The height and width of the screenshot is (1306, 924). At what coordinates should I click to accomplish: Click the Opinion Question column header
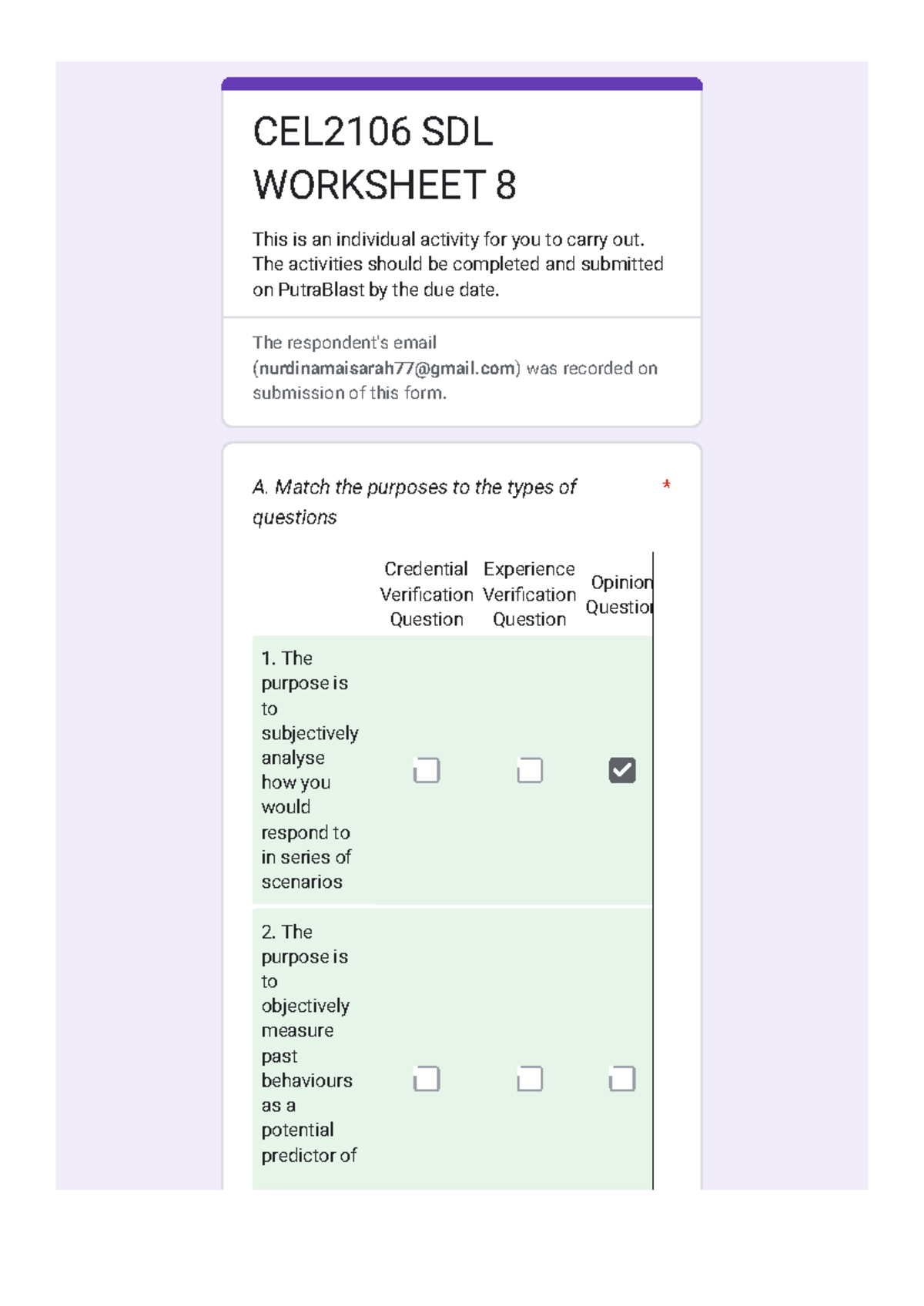[620, 594]
